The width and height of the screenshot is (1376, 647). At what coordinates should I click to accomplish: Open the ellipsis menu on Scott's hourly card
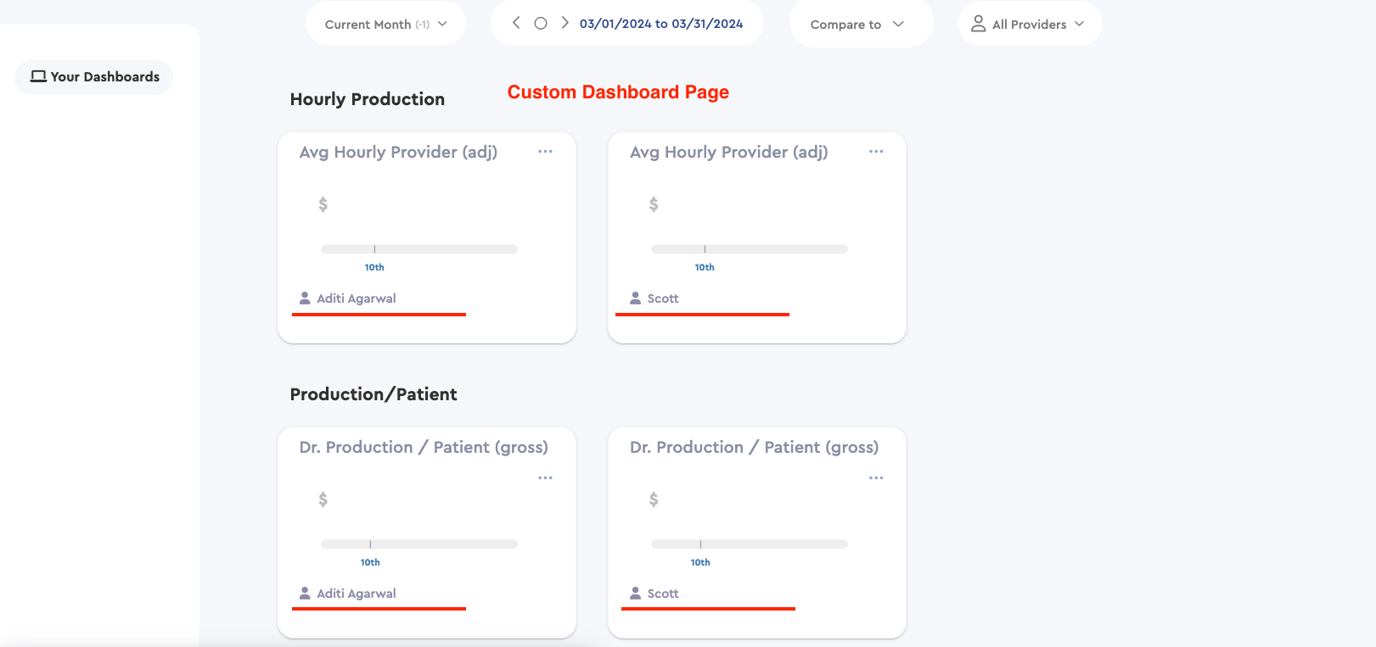point(876,151)
